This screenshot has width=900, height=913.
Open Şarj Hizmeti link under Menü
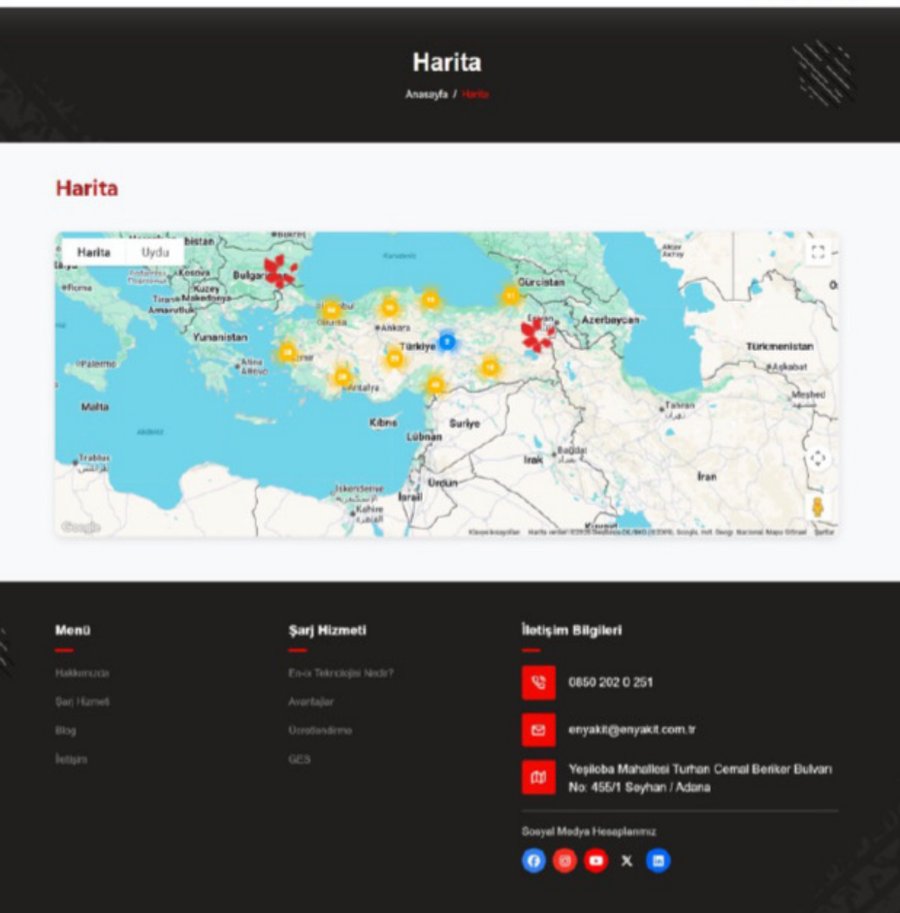(x=82, y=702)
